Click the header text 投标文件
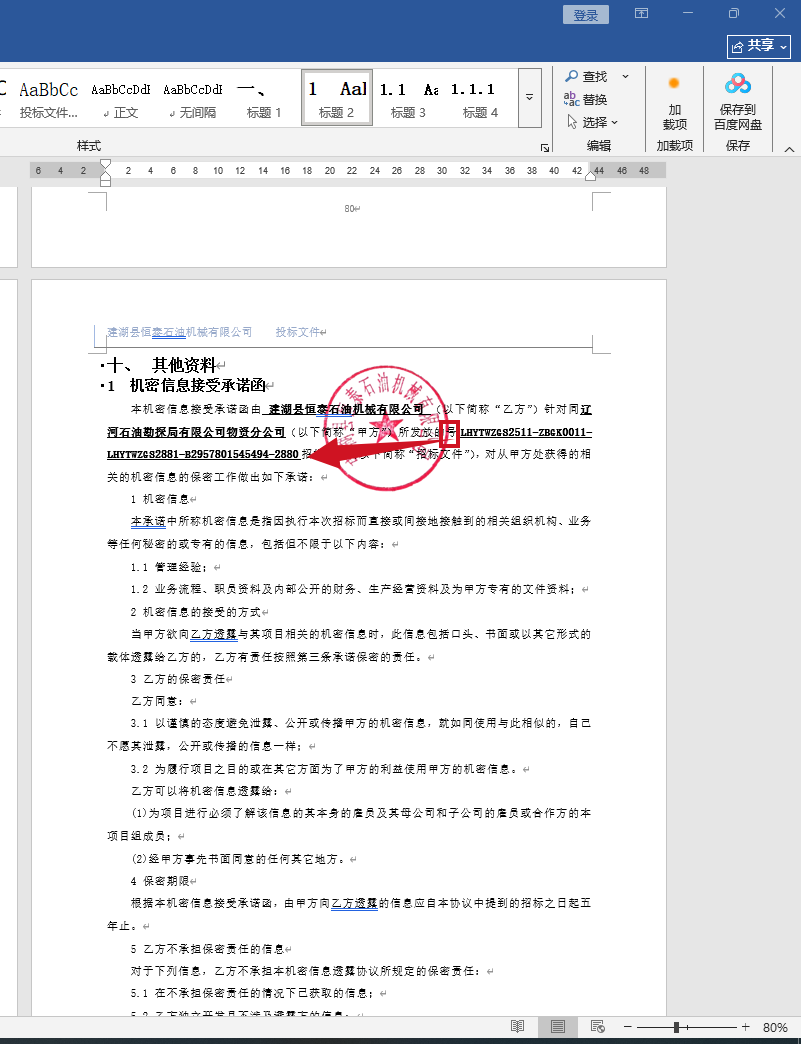 click(297, 332)
